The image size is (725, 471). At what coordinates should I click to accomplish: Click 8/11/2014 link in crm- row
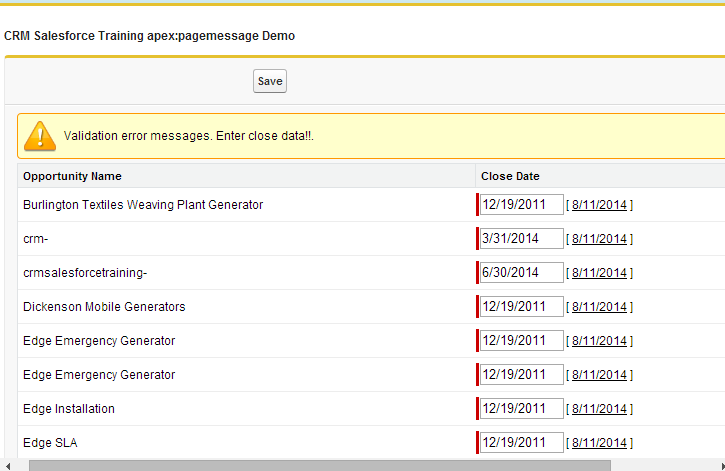pyautogui.click(x=599, y=239)
